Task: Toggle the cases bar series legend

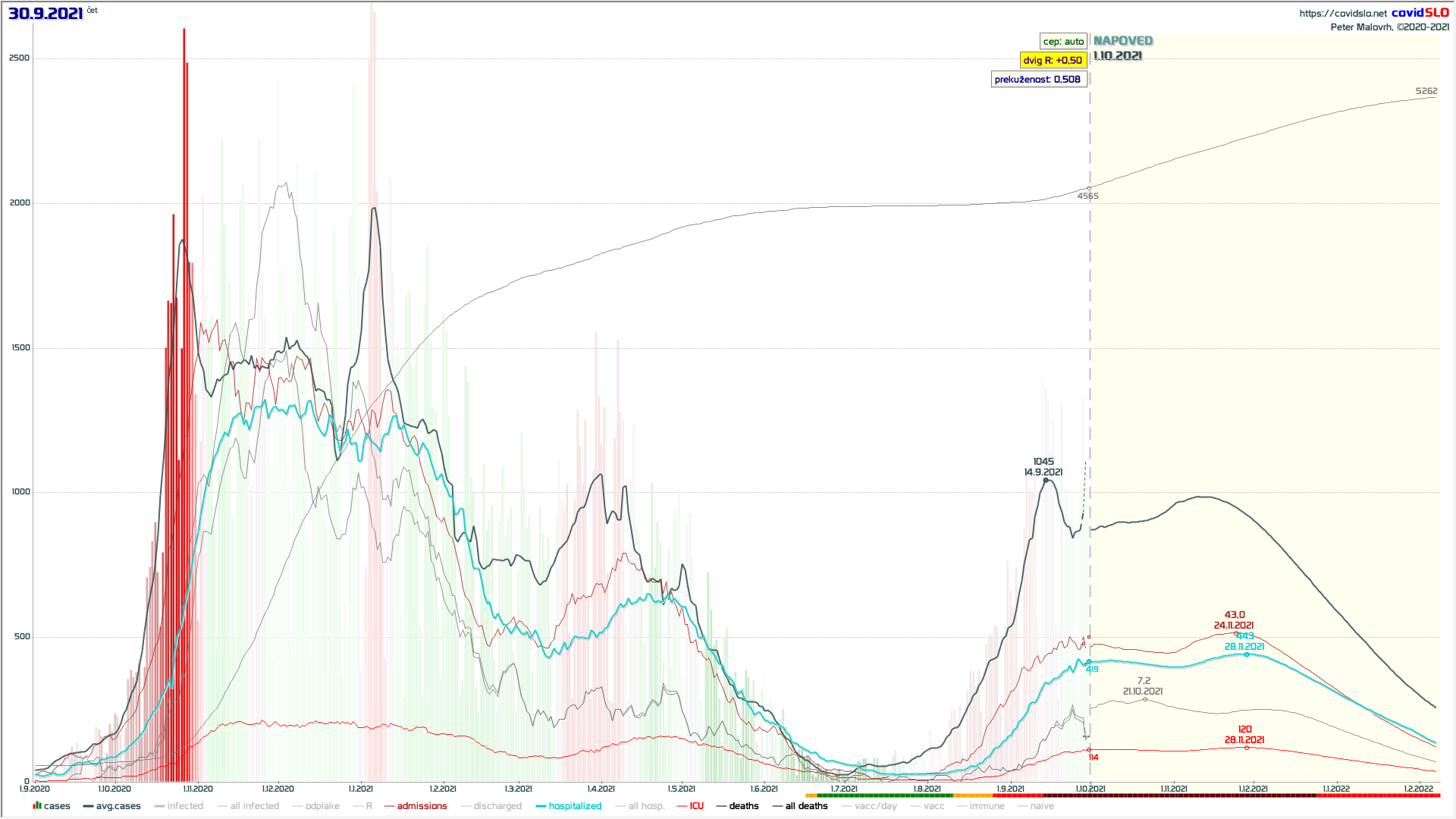Action: coord(52,806)
